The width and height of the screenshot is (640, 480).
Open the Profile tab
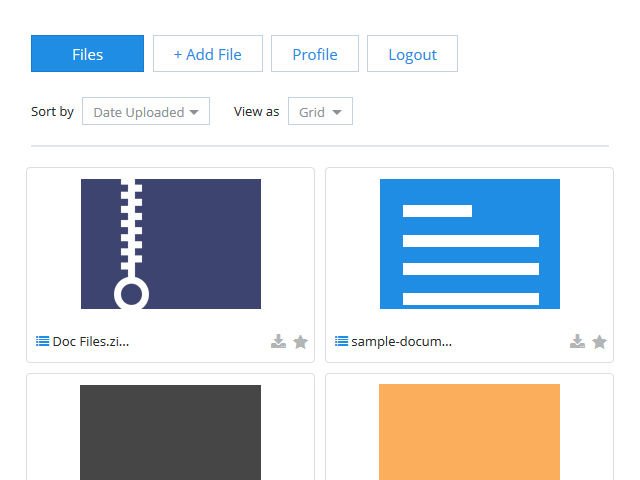pos(315,53)
